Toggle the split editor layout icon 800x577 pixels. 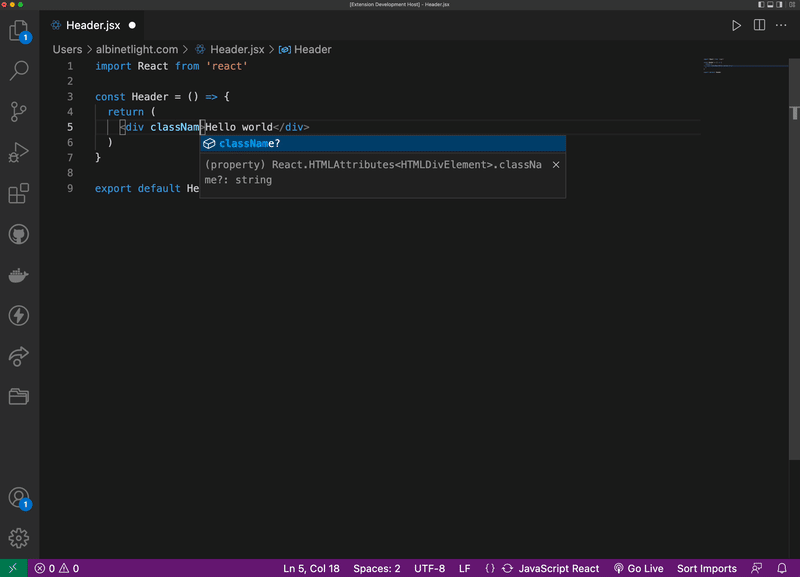[x=761, y=25]
